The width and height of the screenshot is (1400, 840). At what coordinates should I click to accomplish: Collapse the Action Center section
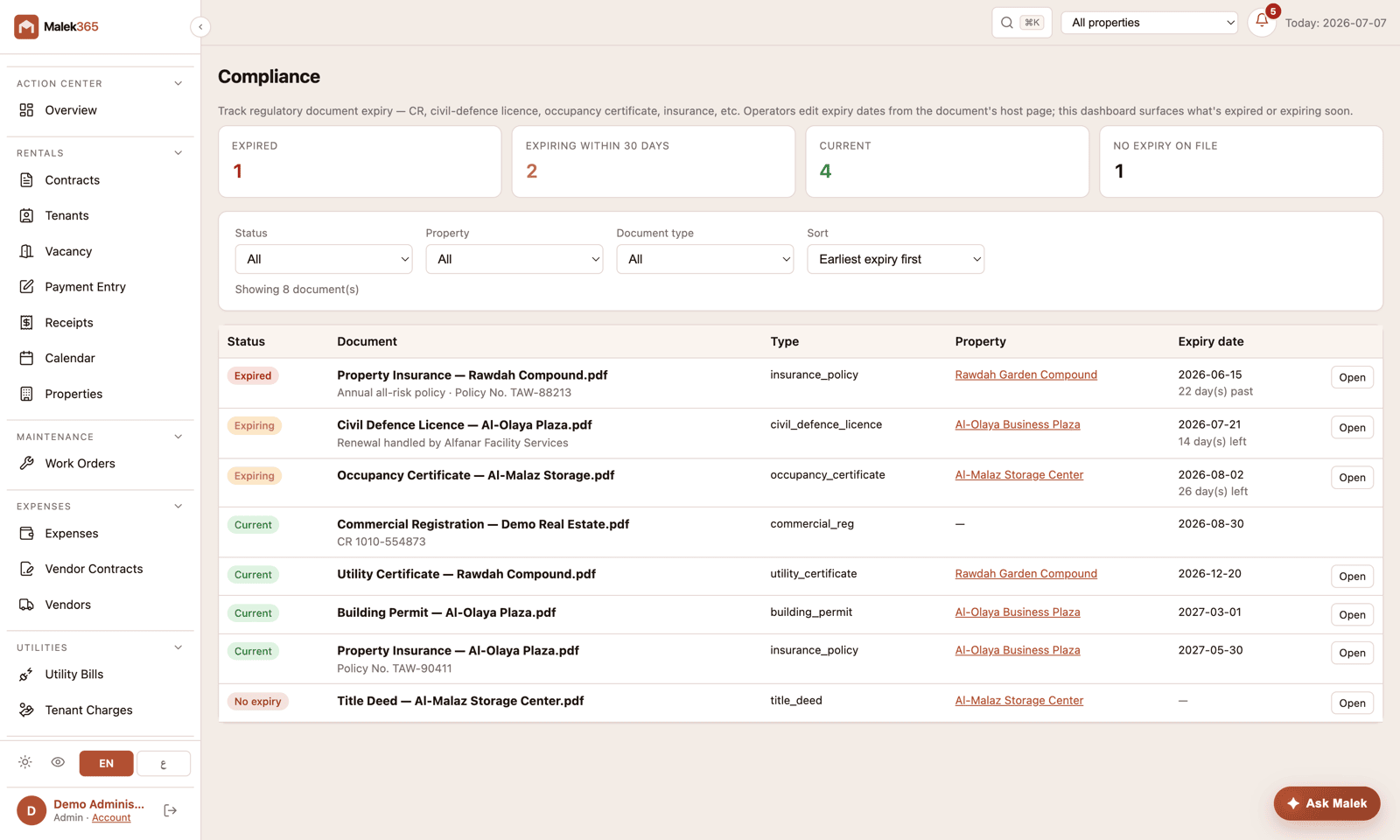pos(178,84)
